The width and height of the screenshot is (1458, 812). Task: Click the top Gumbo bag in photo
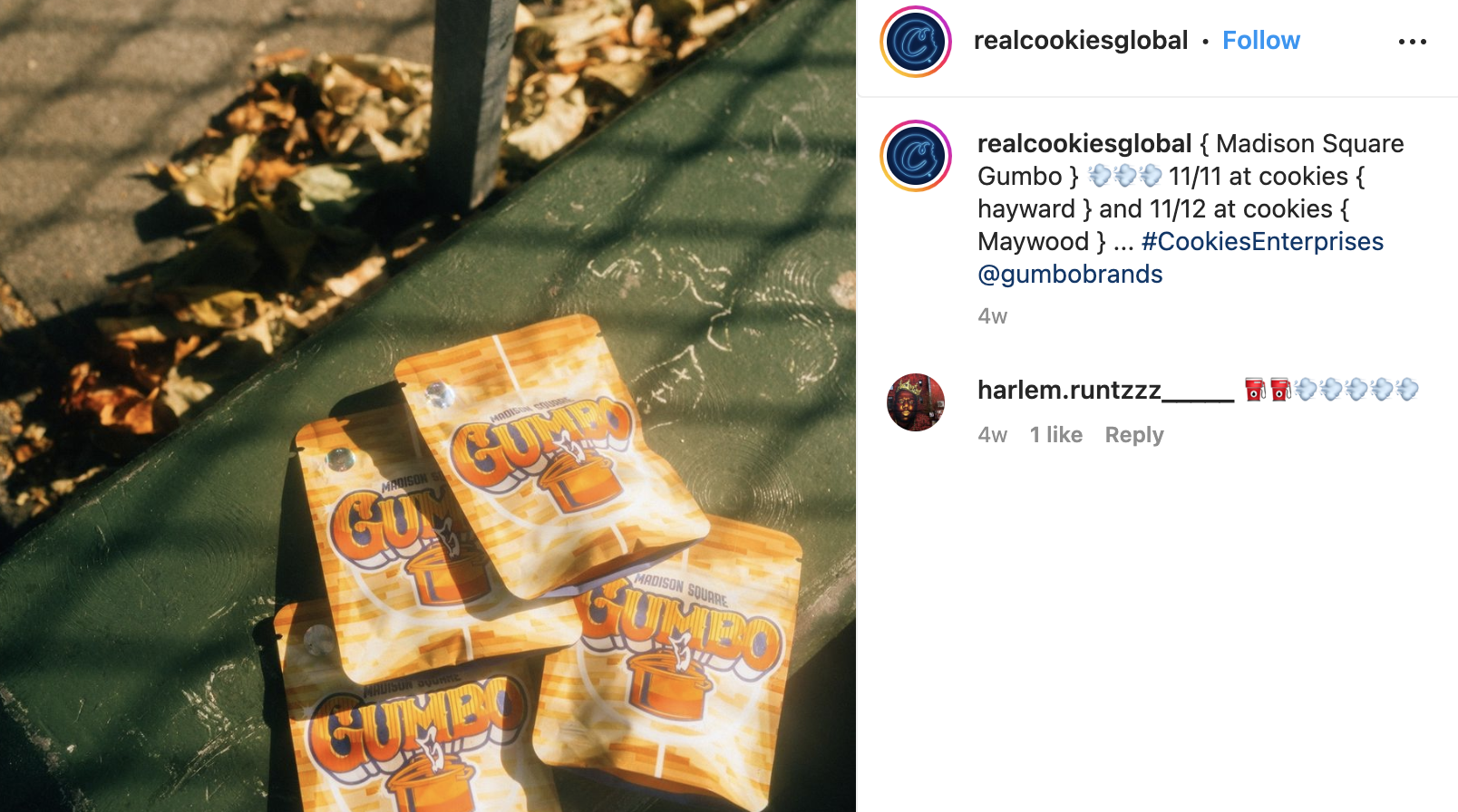coord(549,458)
